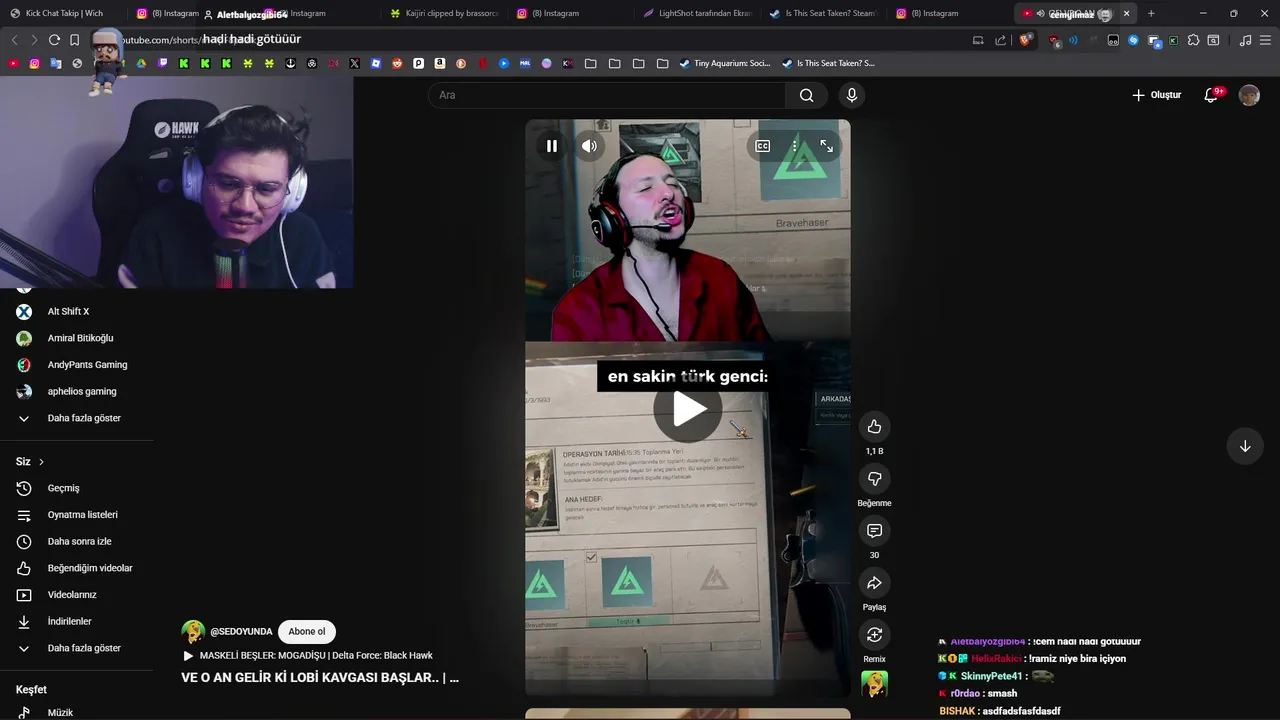This screenshot has width=1280, height=720.
Task: Remix this Short
Action: (x=874, y=635)
